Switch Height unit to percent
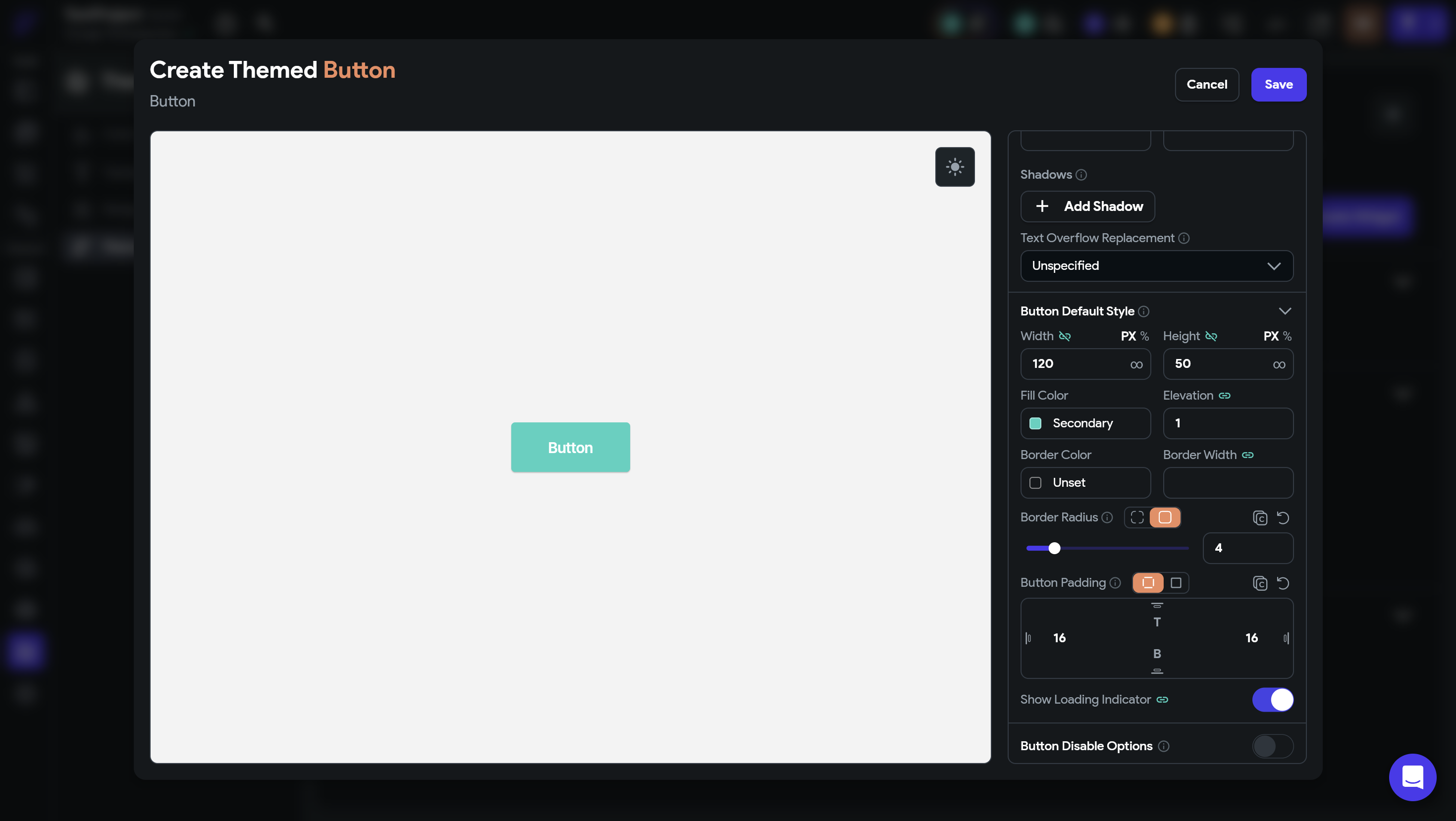Image resolution: width=1456 pixels, height=821 pixels. pyautogui.click(x=1287, y=336)
